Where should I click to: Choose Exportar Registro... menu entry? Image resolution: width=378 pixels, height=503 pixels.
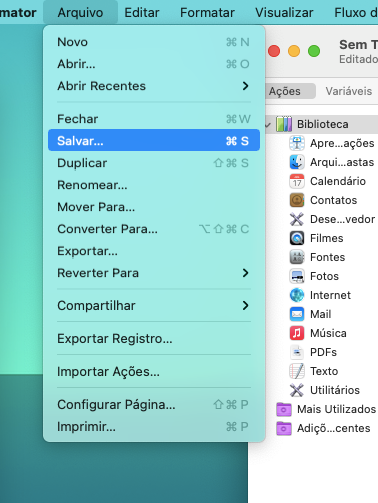tap(154, 338)
